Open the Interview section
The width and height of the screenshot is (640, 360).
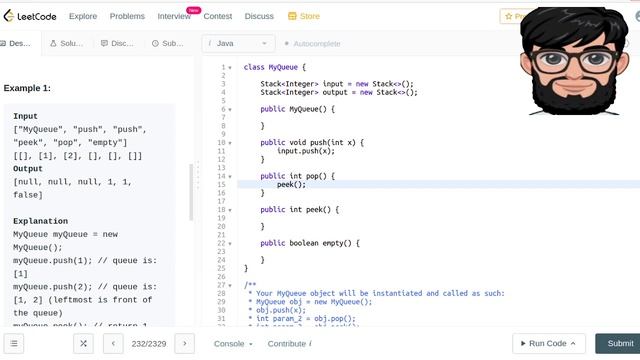tap(174, 16)
